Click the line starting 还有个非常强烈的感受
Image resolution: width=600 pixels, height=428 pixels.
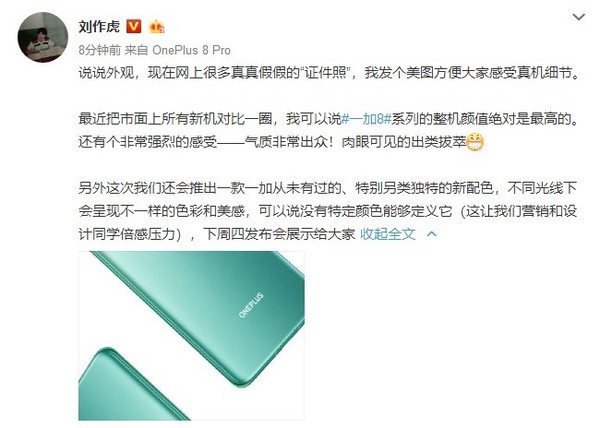281,142
